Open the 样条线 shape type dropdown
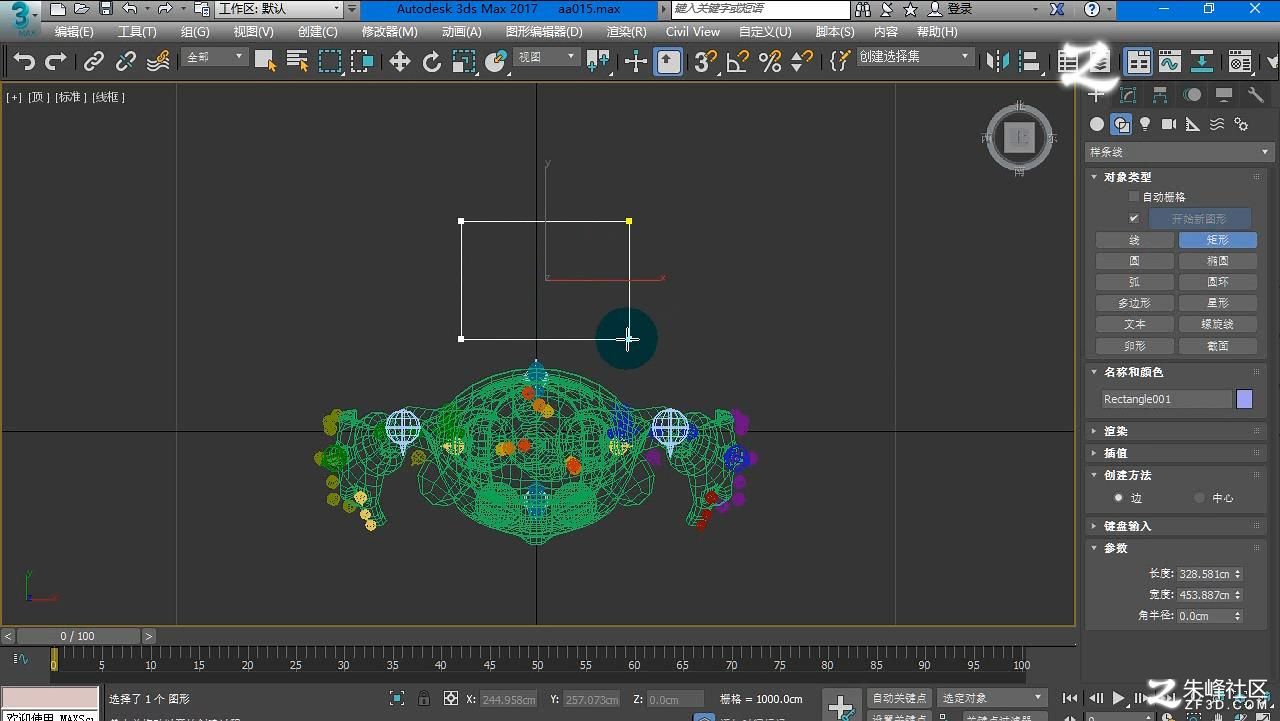Image resolution: width=1280 pixels, height=721 pixels. coord(1179,152)
